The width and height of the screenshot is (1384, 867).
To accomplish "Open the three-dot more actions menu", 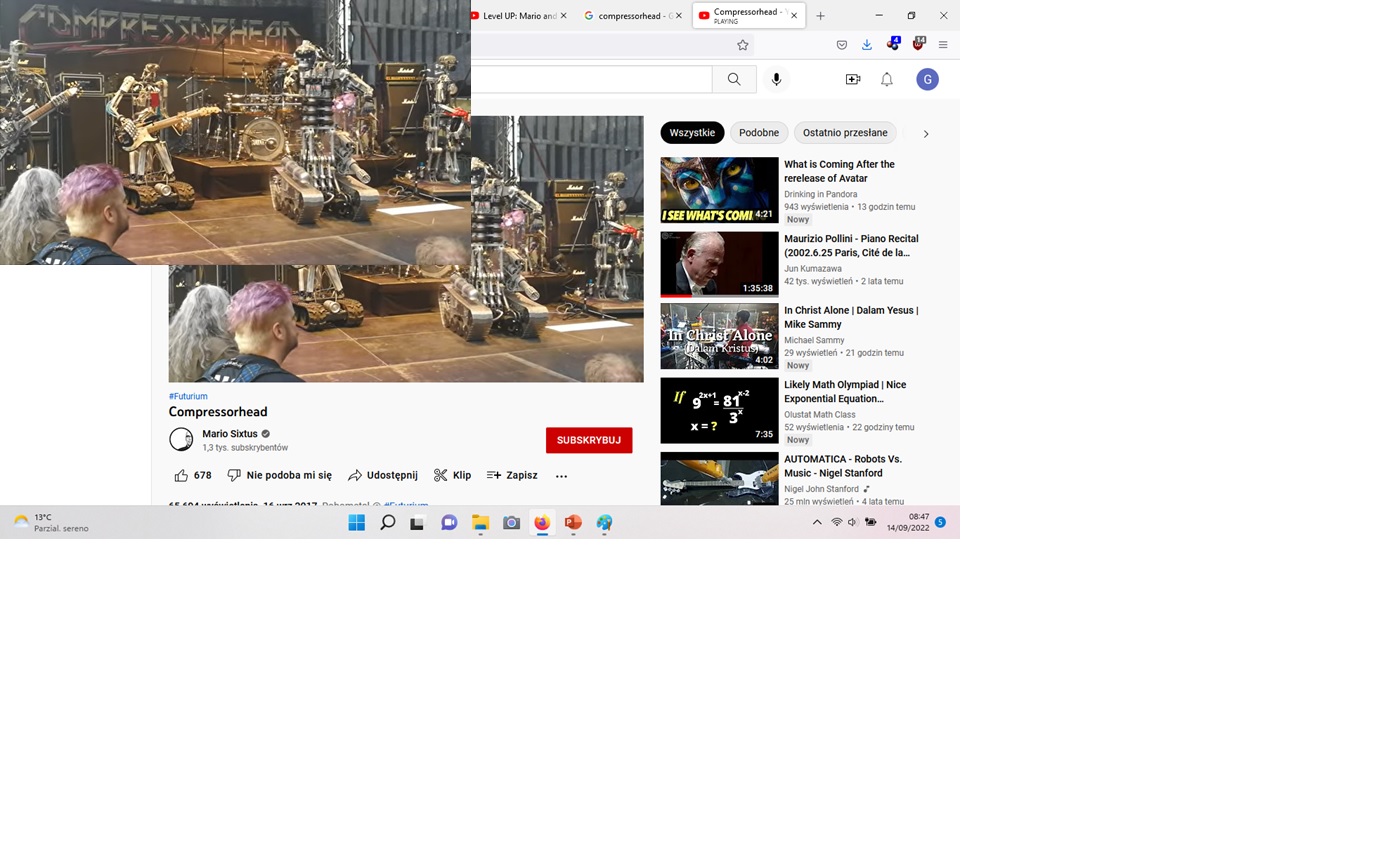I will pyautogui.click(x=561, y=476).
